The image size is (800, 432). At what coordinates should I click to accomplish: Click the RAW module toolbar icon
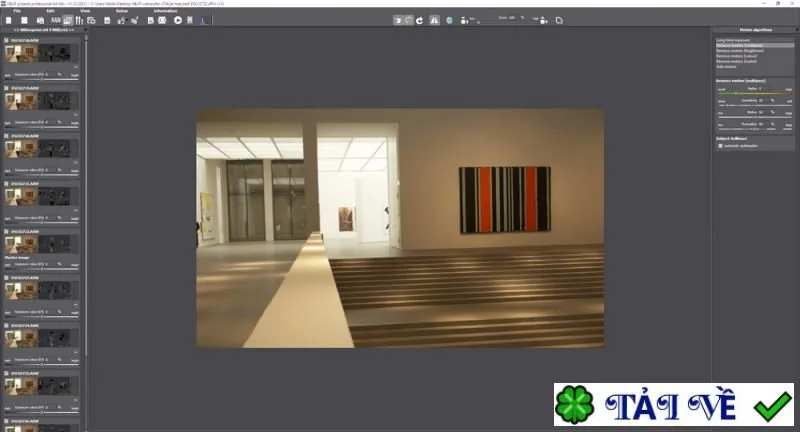56,20
